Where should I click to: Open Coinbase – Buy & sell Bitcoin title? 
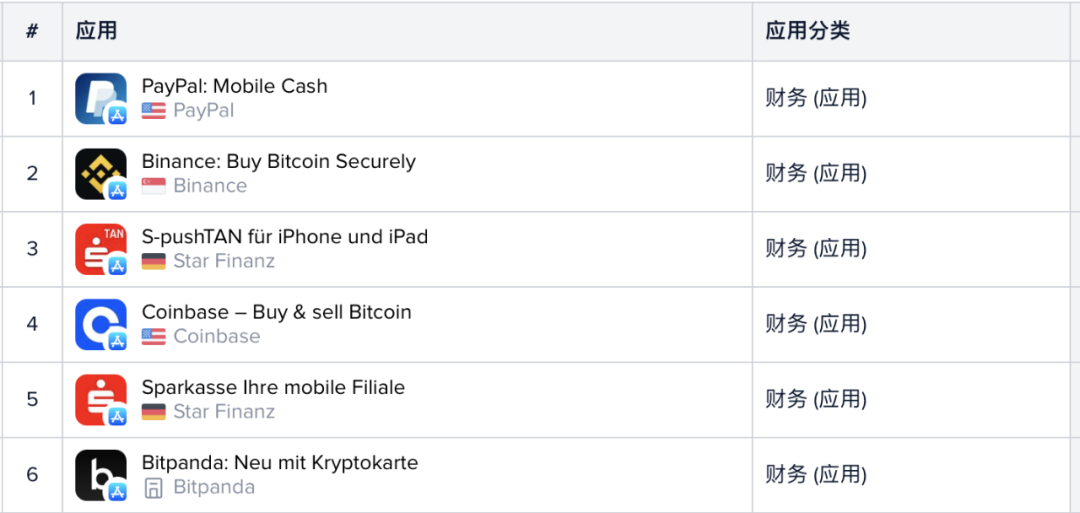tap(277, 312)
